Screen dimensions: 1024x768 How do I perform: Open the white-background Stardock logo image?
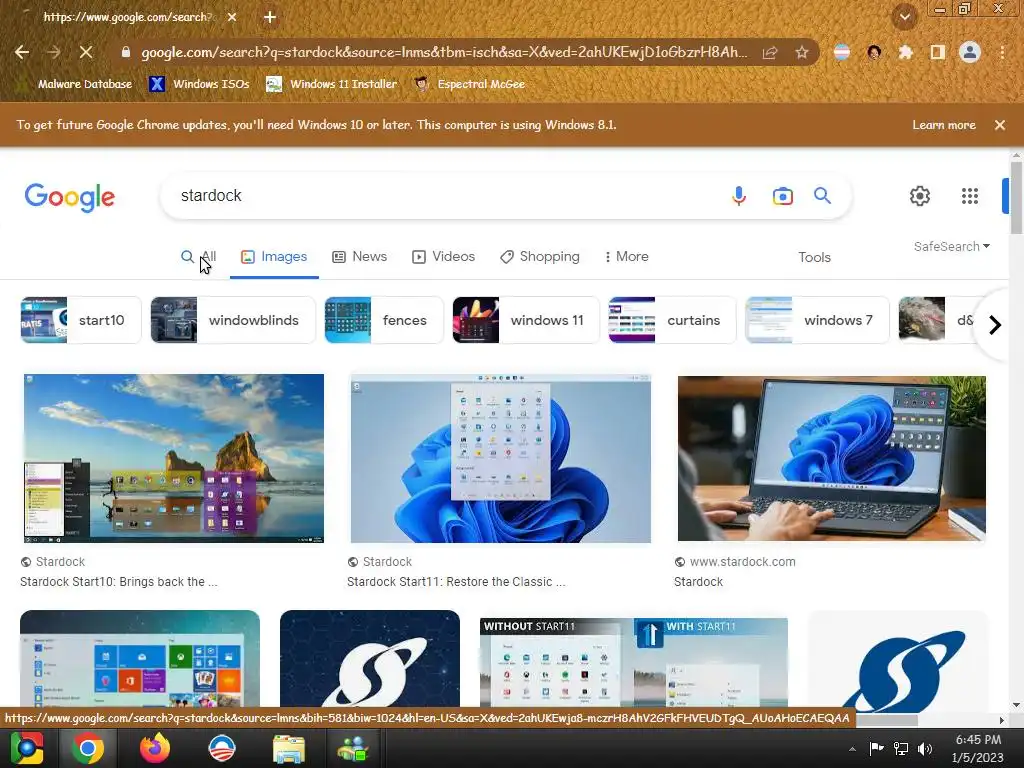(898, 661)
